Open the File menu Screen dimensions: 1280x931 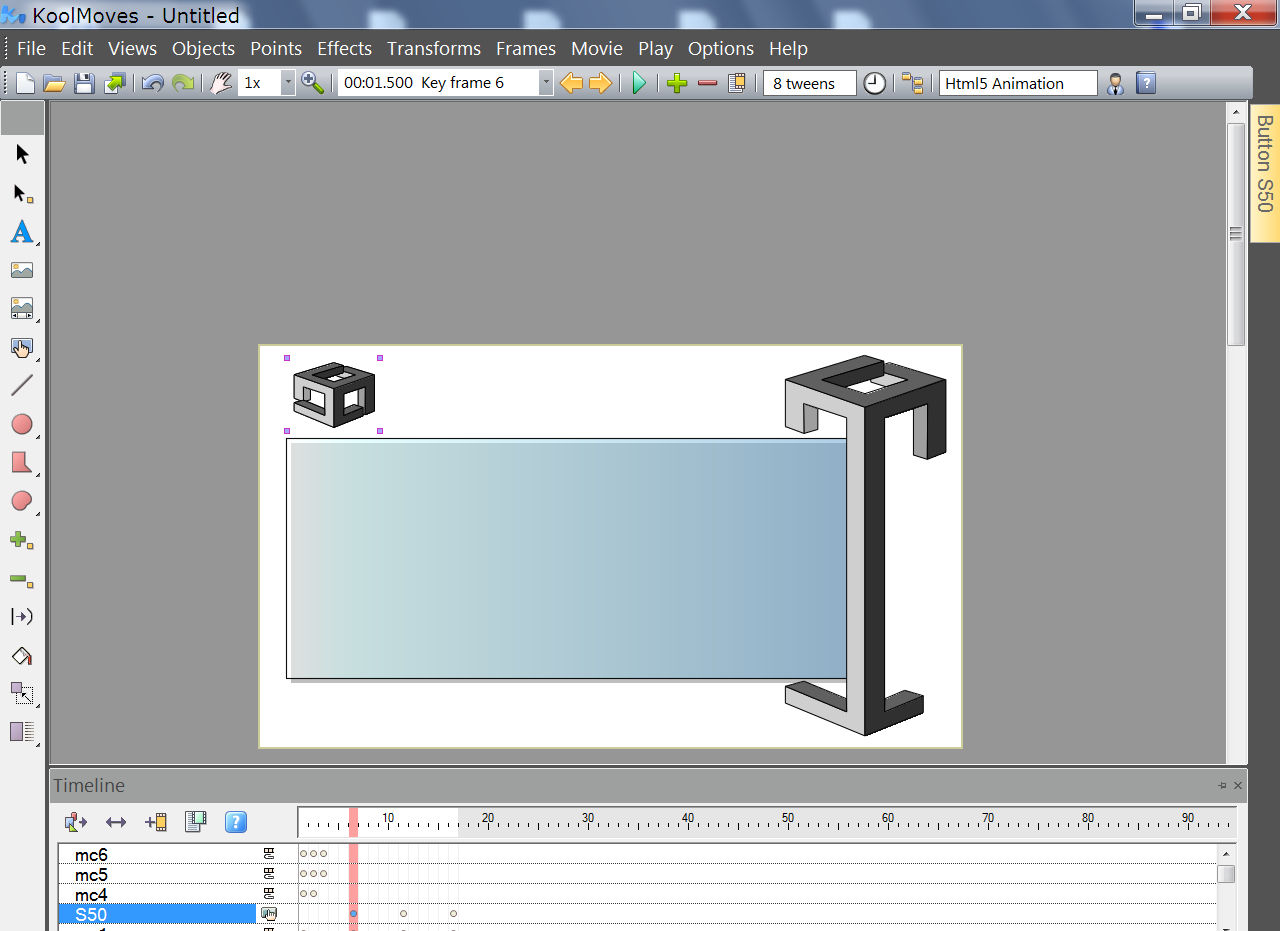pos(31,49)
